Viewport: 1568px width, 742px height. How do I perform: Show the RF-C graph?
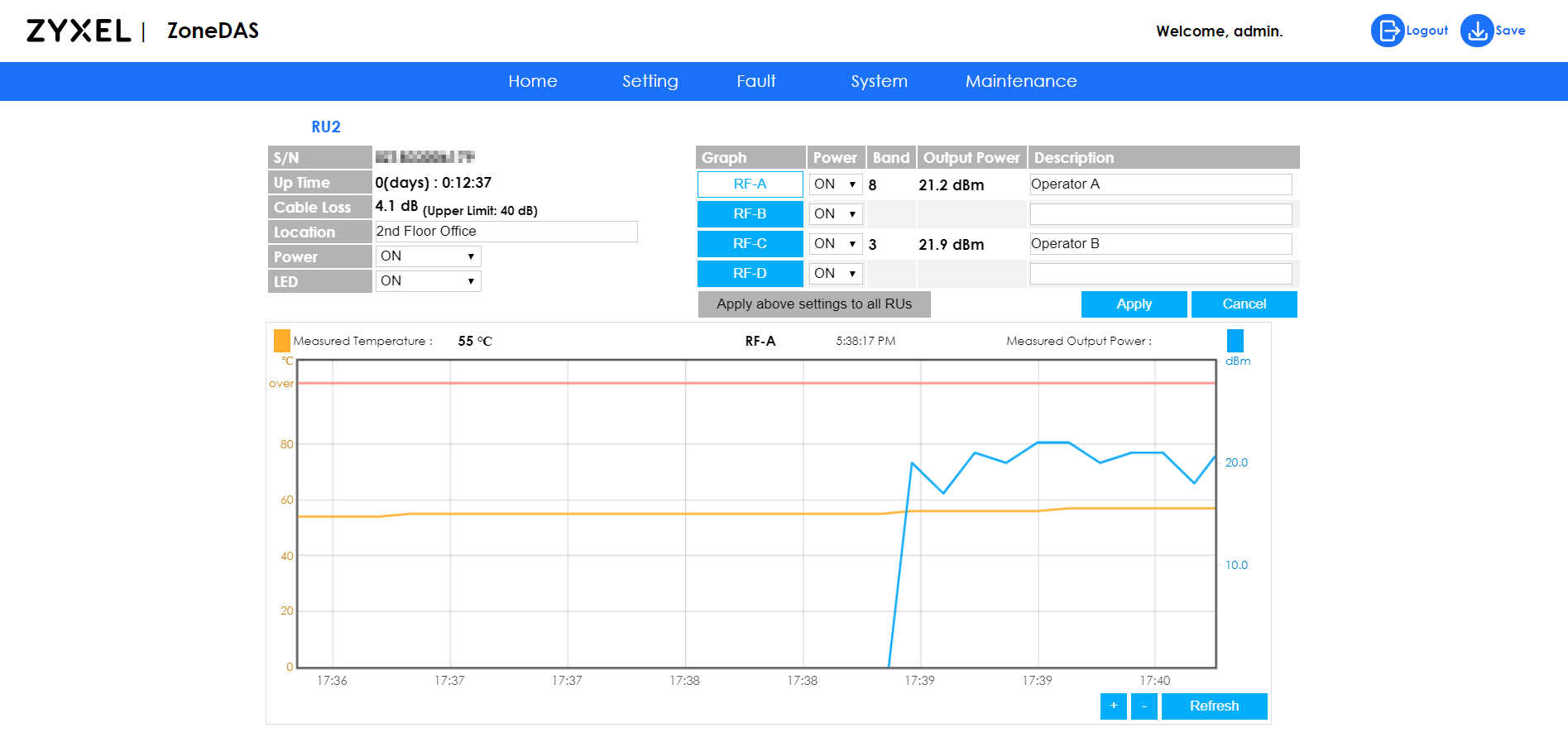[x=750, y=244]
